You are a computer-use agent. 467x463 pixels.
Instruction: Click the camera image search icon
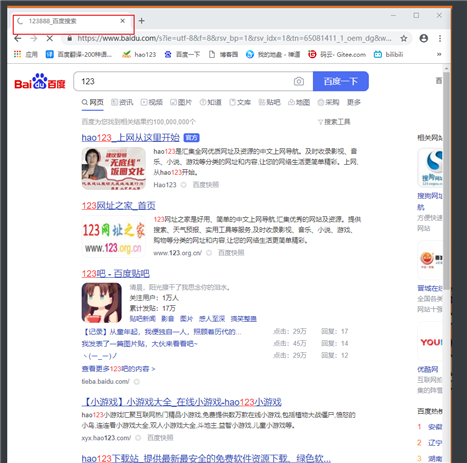click(x=299, y=81)
